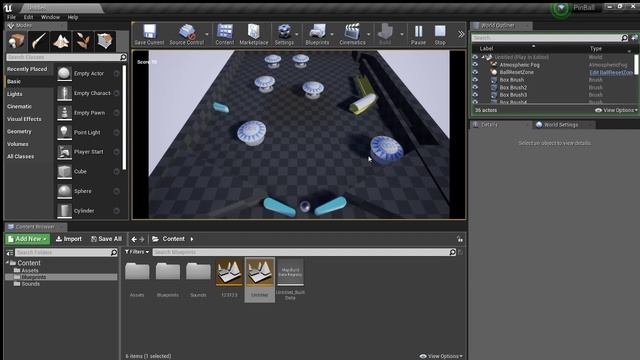
Task: Pause the running game simulation
Action: [418, 34]
